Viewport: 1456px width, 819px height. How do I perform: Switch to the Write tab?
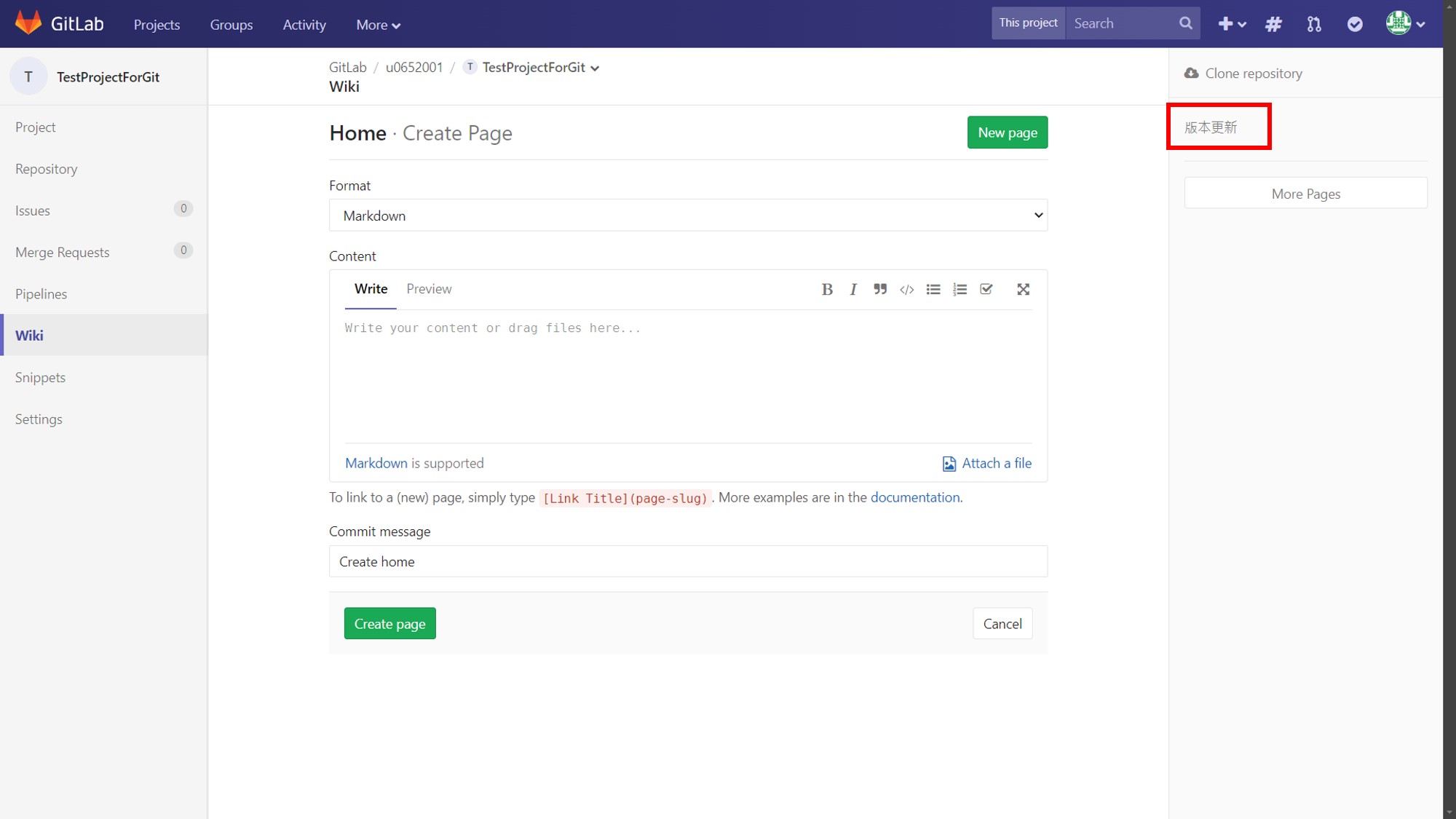pos(371,289)
